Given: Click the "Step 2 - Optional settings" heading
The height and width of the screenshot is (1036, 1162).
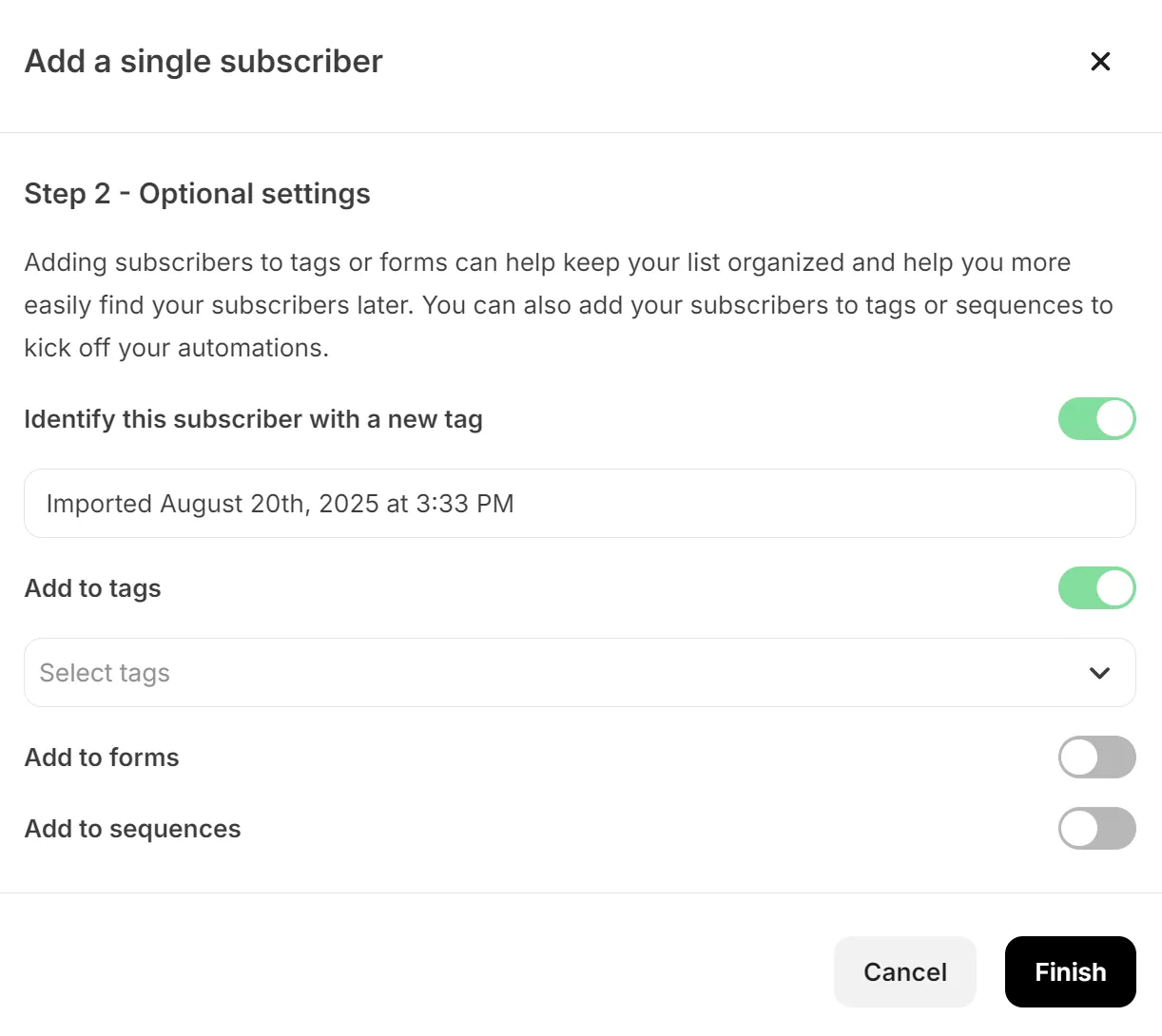Looking at the screenshot, I should 197,194.
